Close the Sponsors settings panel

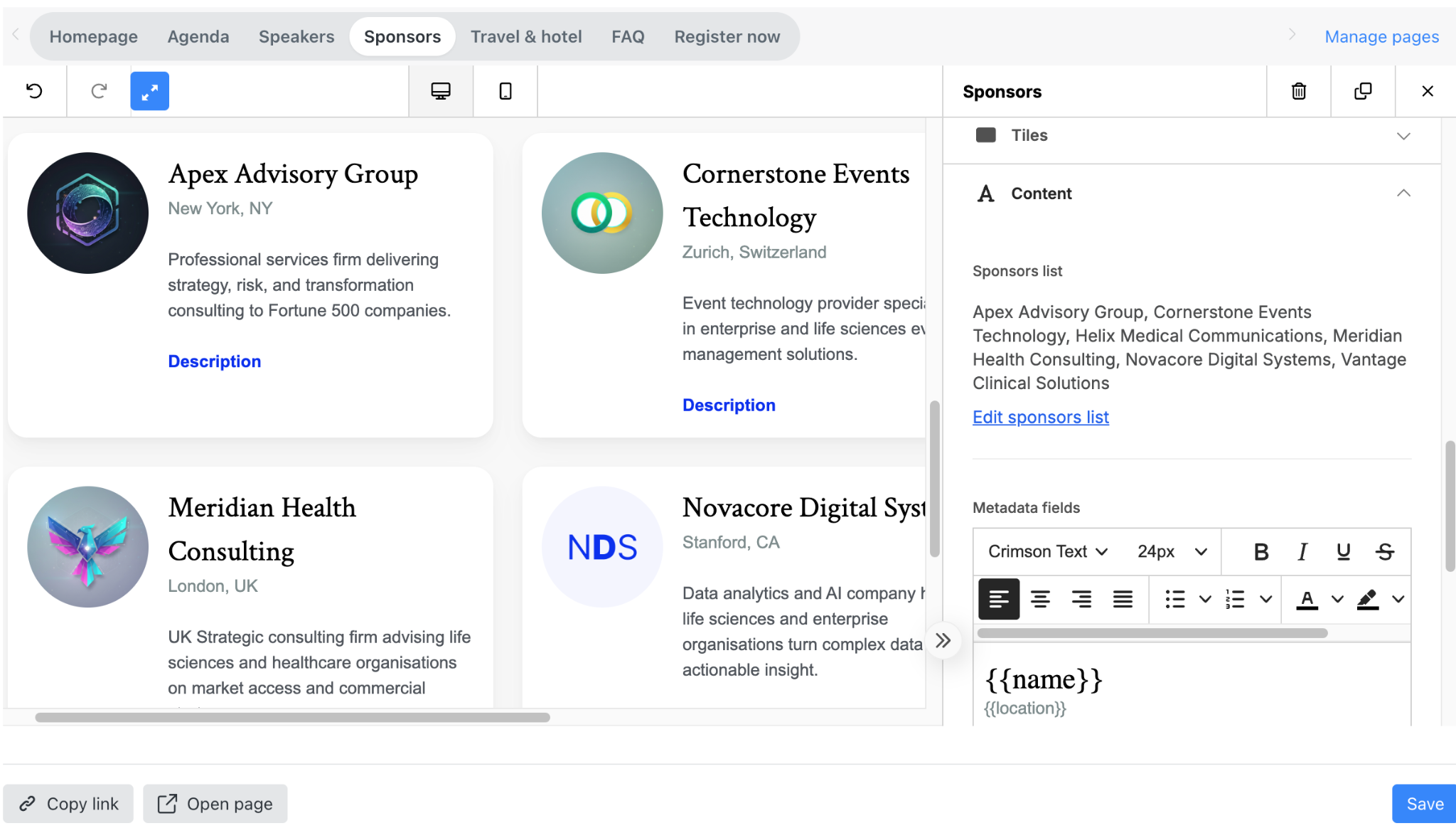click(x=1427, y=91)
